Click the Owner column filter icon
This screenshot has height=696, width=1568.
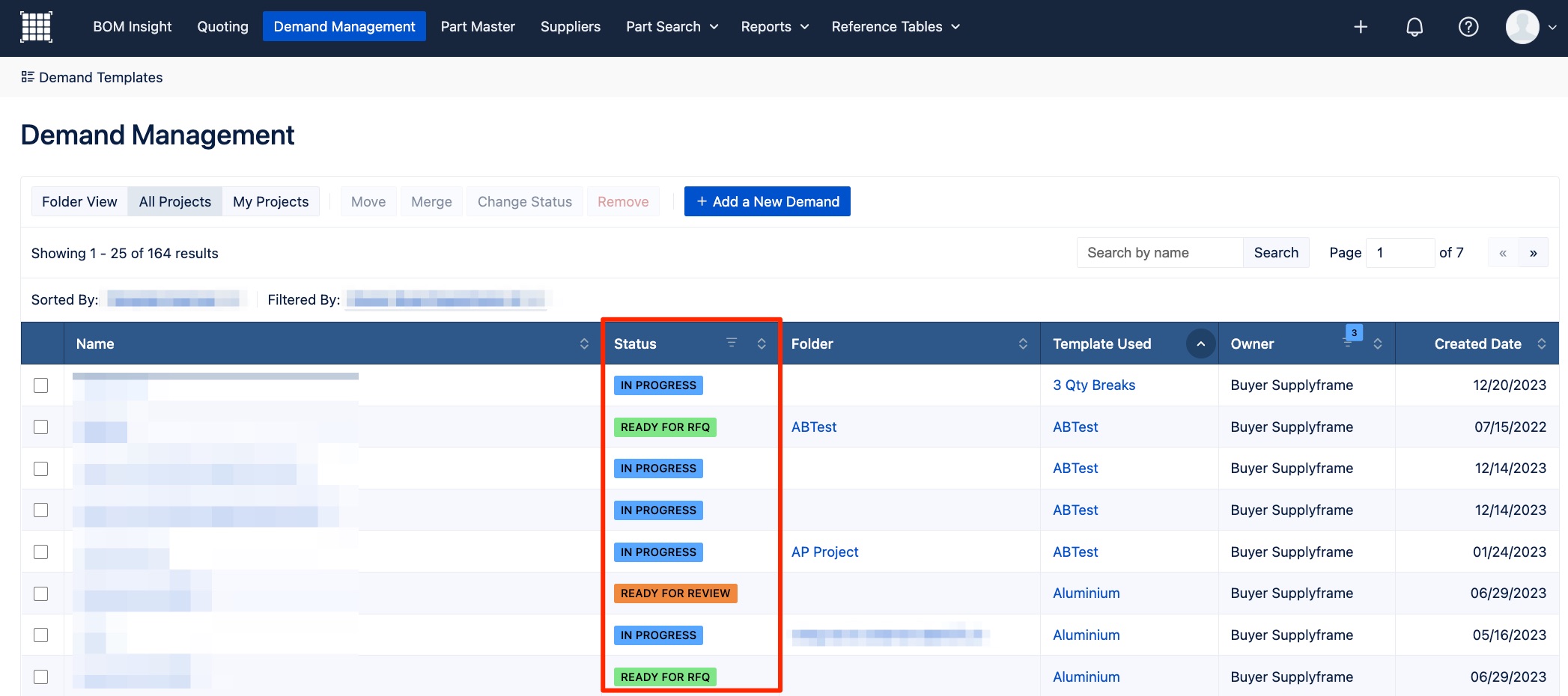click(1349, 341)
